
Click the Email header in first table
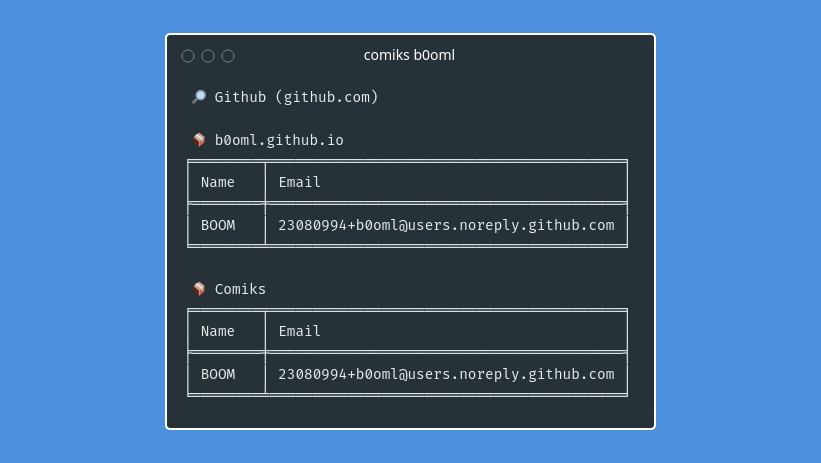point(299,182)
